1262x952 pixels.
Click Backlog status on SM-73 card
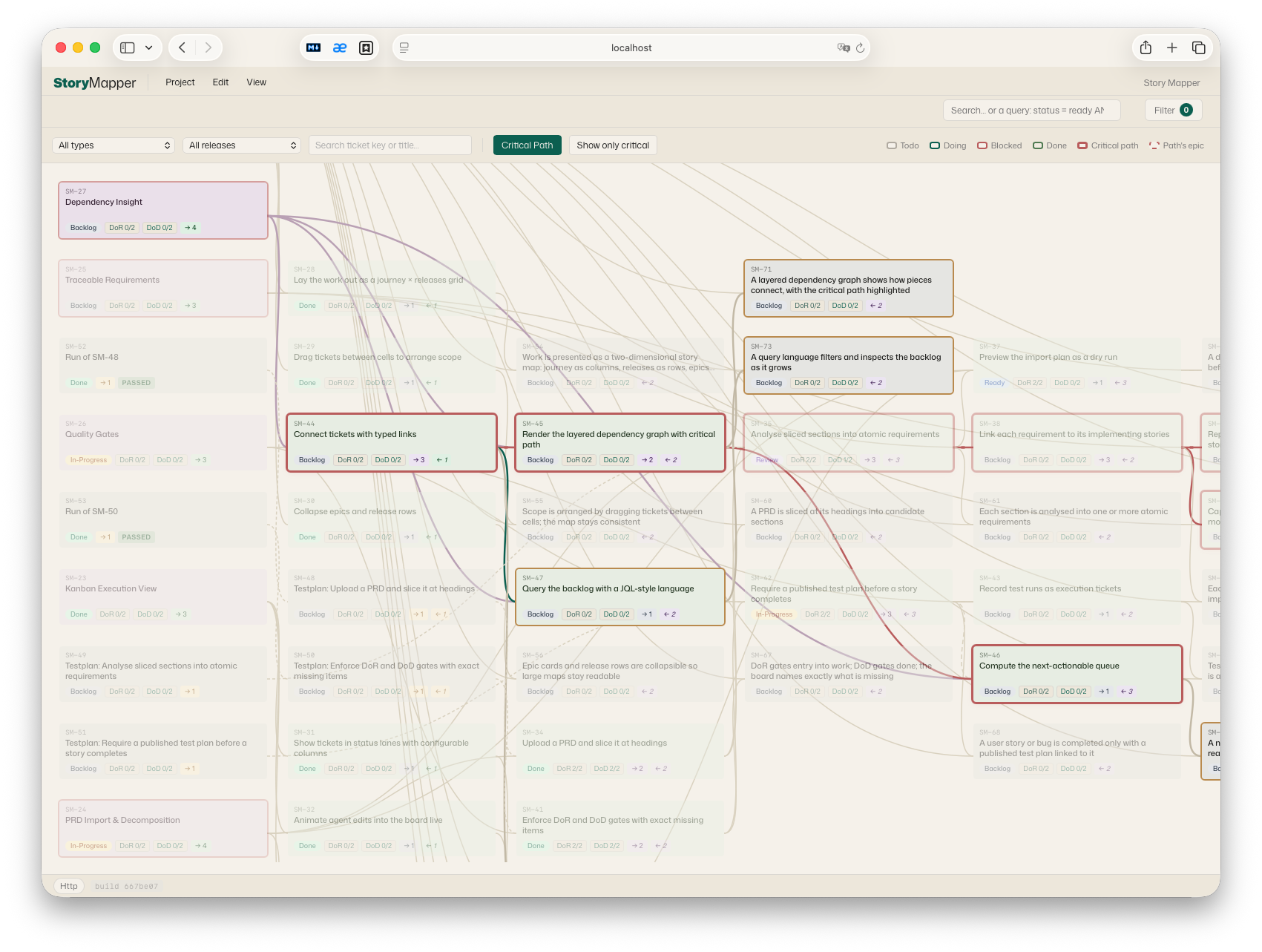point(769,383)
